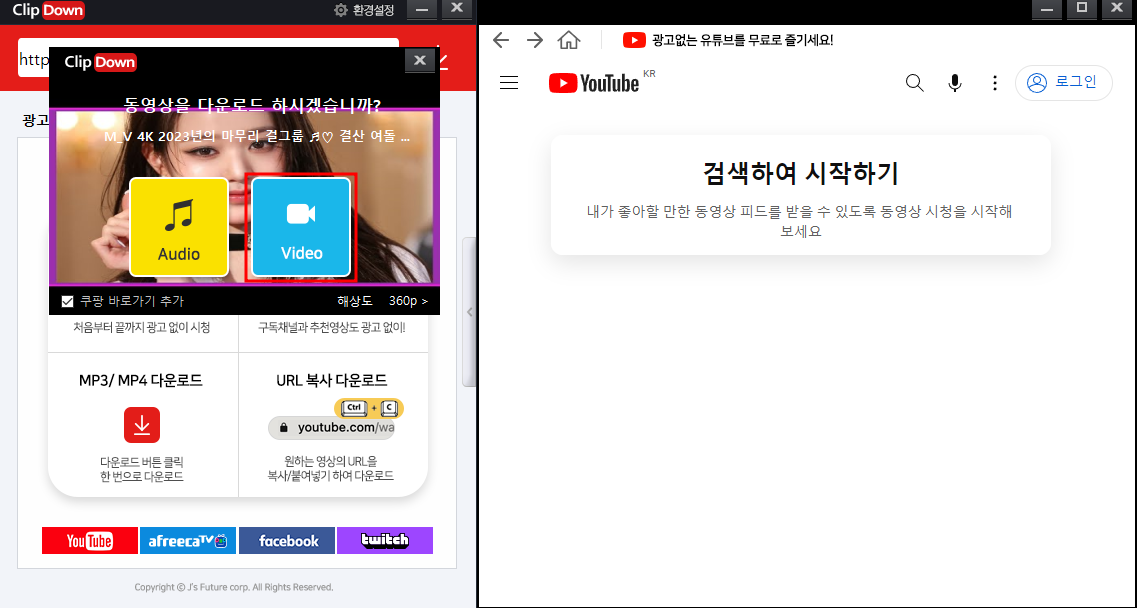The width and height of the screenshot is (1137, 610).
Task: Click the red MP3/MP4 download icon
Action: pos(141,424)
